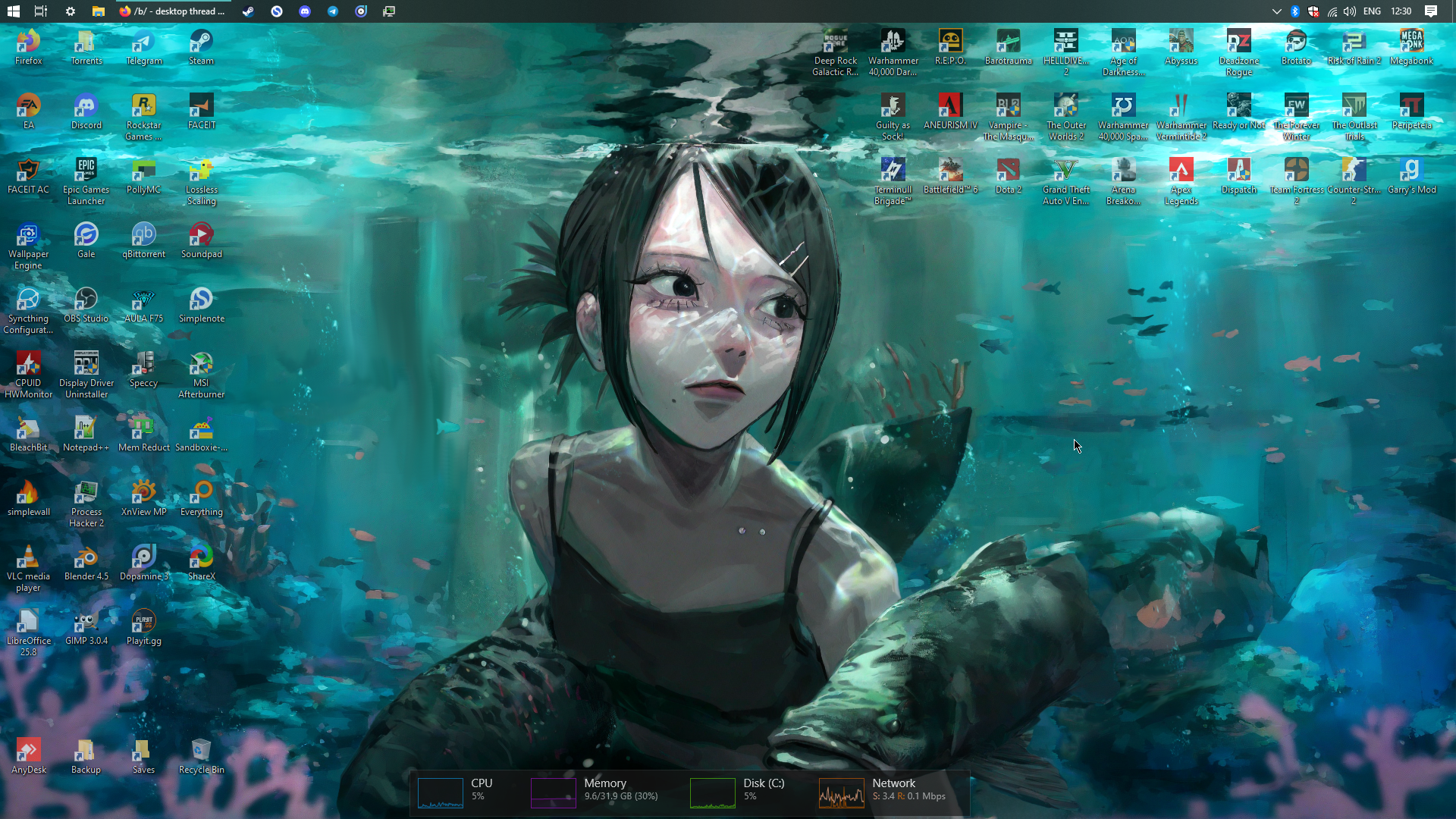Click the speaker volume tray icon
The width and height of the screenshot is (1456, 819).
pos(1350,11)
